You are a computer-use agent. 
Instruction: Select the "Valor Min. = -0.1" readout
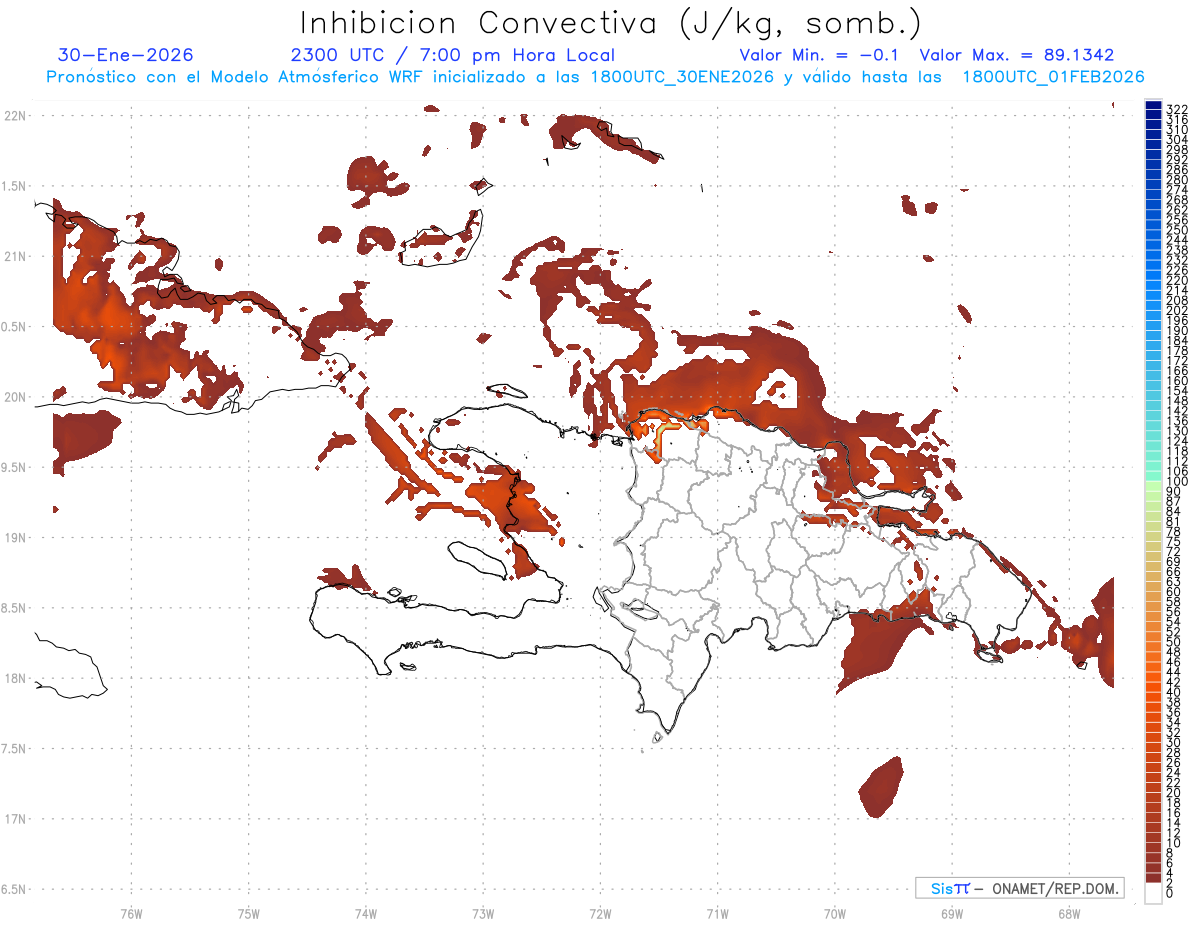coord(821,55)
